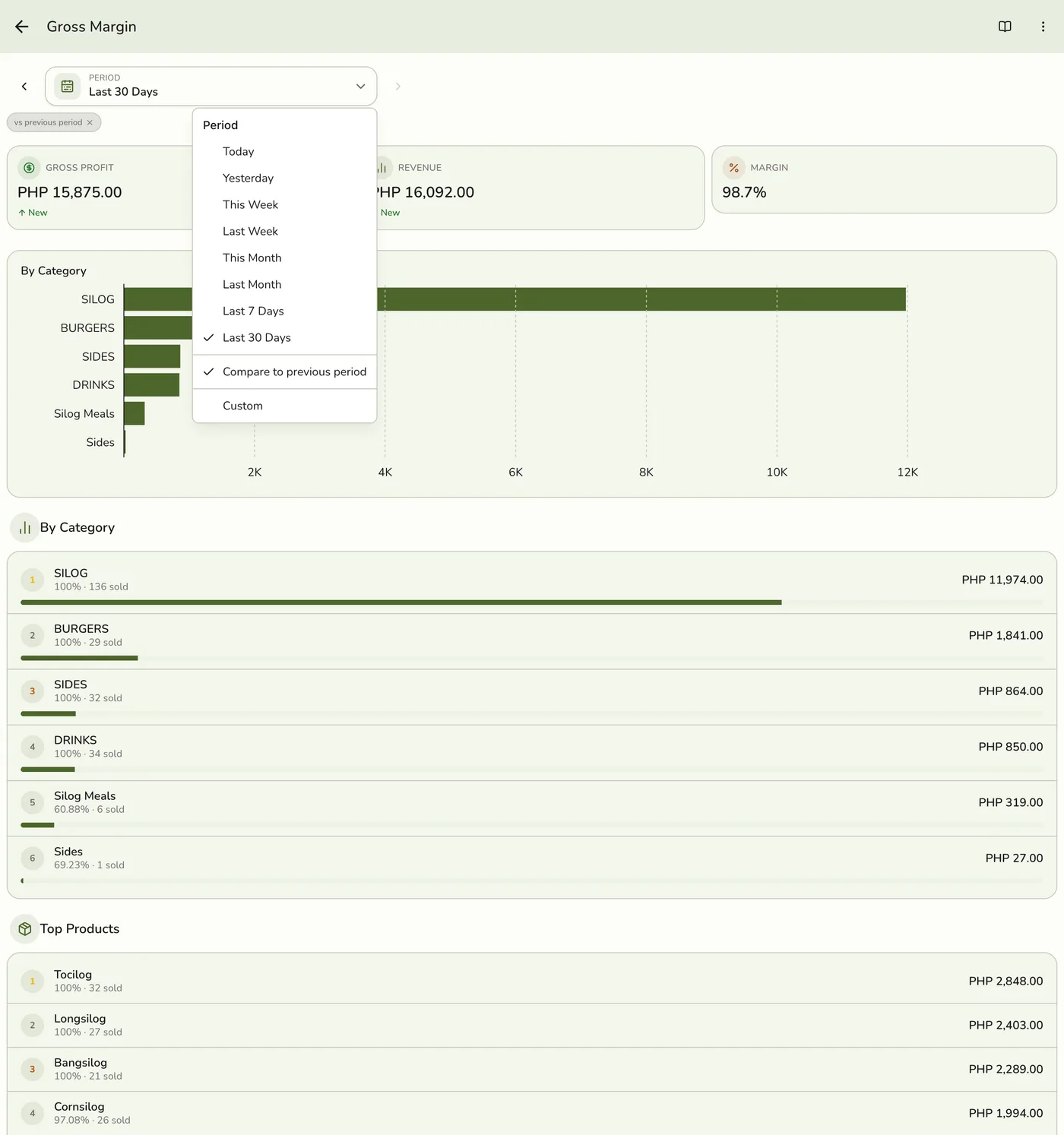
Task: Select Today from the Period menu
Action: pos(284,152)
